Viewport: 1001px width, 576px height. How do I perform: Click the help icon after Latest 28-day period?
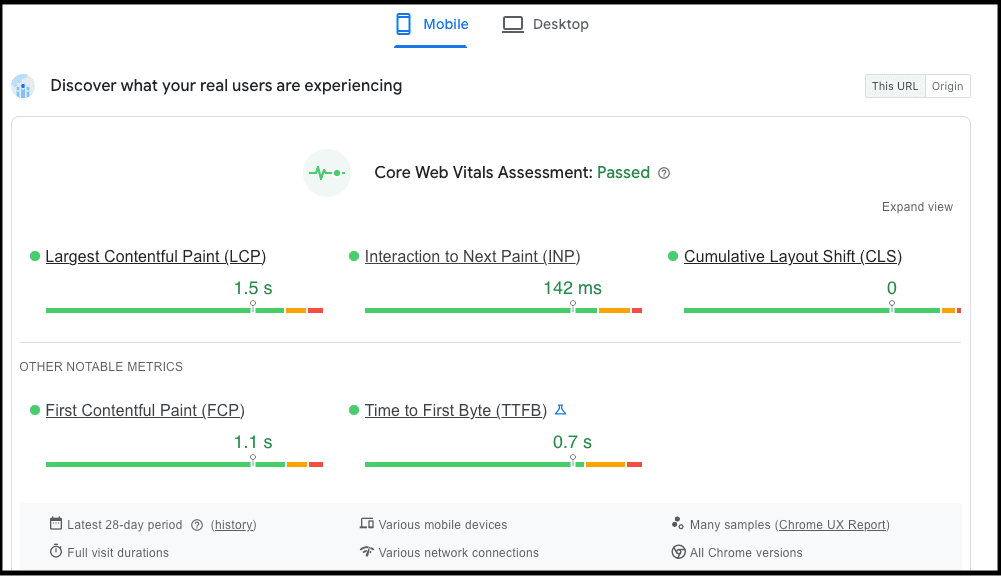(x=197, y=525)
